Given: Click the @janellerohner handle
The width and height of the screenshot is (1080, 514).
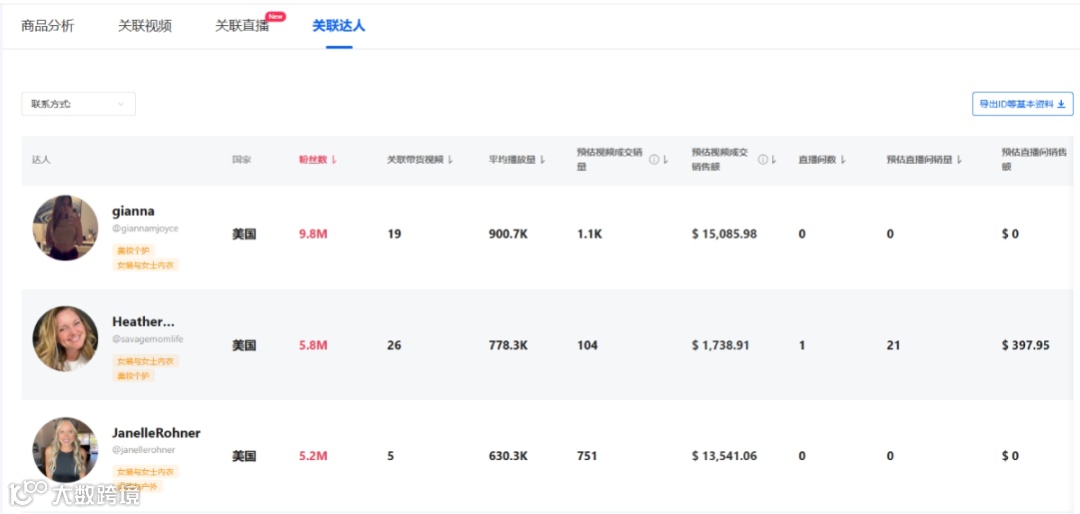Looking at the screenshot, I should (x=144, y=450).
